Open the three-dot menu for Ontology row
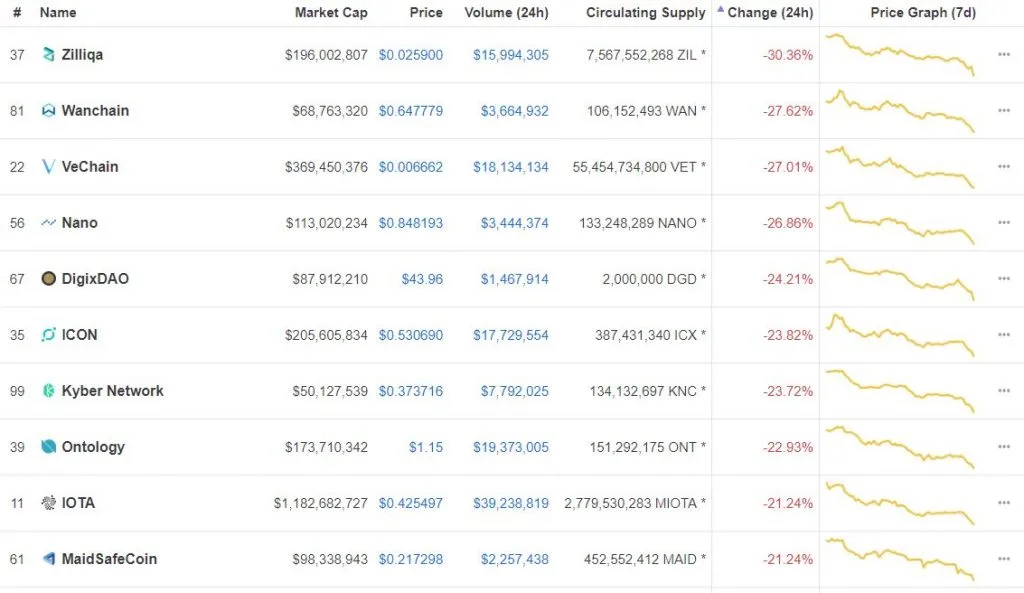The image size is (1024, 593). pyautogui.click(x=1004, y=447)
